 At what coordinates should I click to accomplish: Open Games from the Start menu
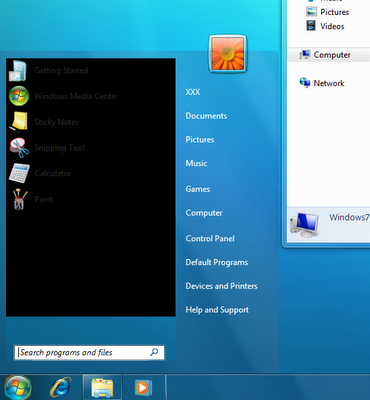click(x=198, y=189)
